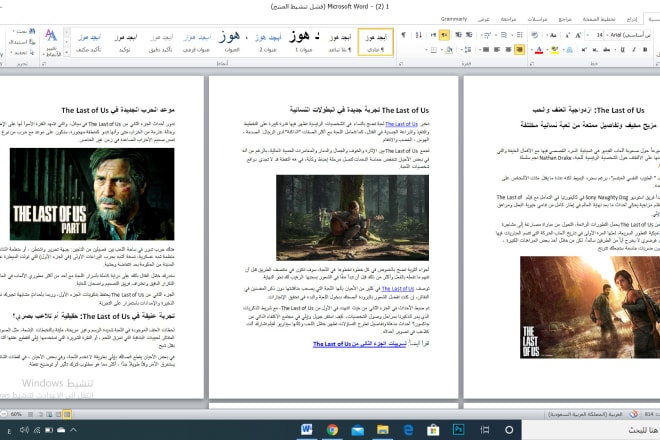Click the Multilevel list icon
Screen dimensions: 660x440
486,35
